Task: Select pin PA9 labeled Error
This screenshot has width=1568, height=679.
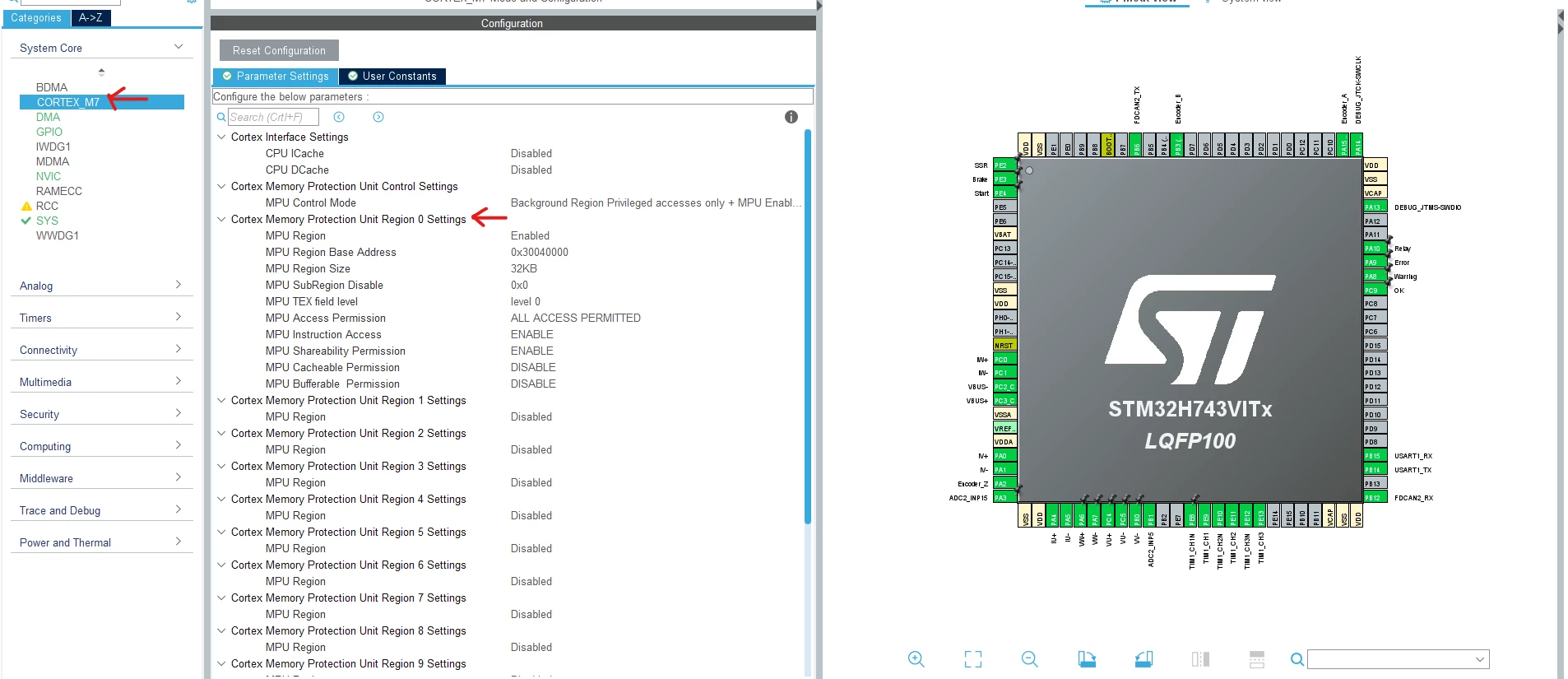Action: coord(1375,263)
